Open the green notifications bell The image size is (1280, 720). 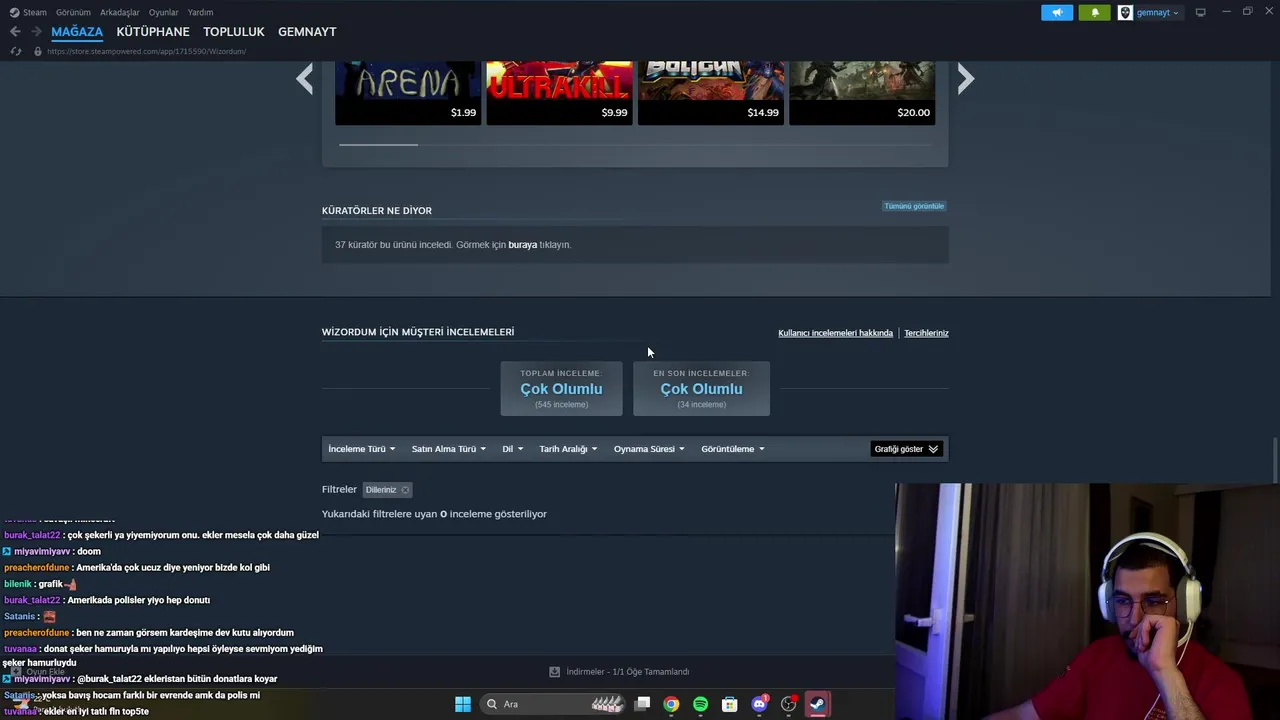click(x=1094, y=12)
